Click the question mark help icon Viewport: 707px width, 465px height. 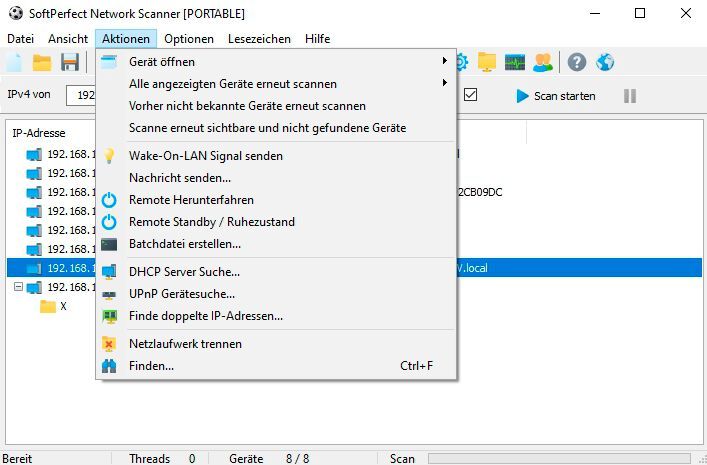tap(577, 62)
